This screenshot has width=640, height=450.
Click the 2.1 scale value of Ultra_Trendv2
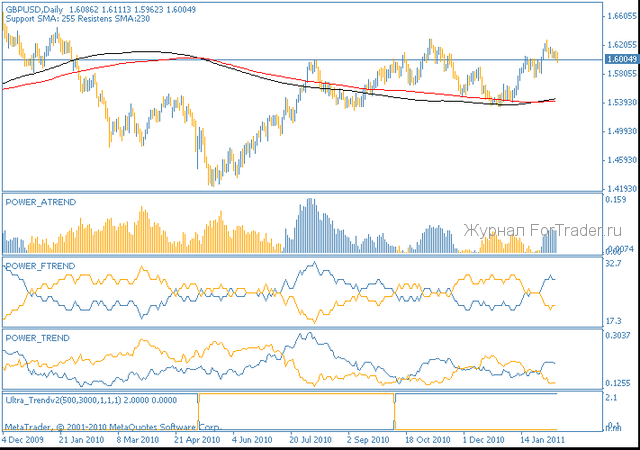[x=611, y=397]
